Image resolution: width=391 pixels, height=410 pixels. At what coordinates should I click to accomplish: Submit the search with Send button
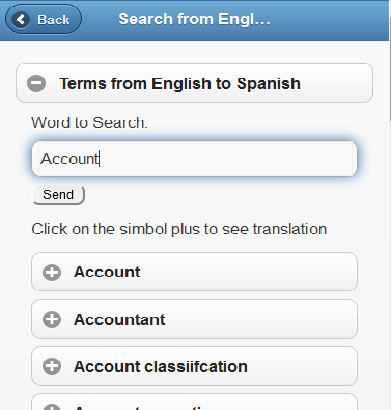tap(59, 195)
